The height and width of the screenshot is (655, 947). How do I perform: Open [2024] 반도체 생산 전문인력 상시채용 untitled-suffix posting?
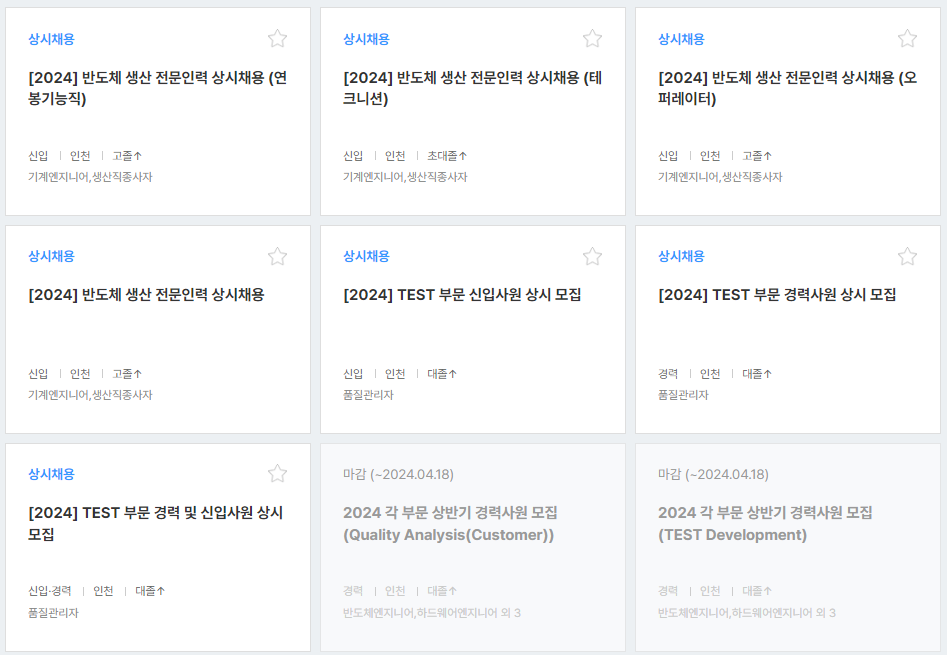point(146,295)
